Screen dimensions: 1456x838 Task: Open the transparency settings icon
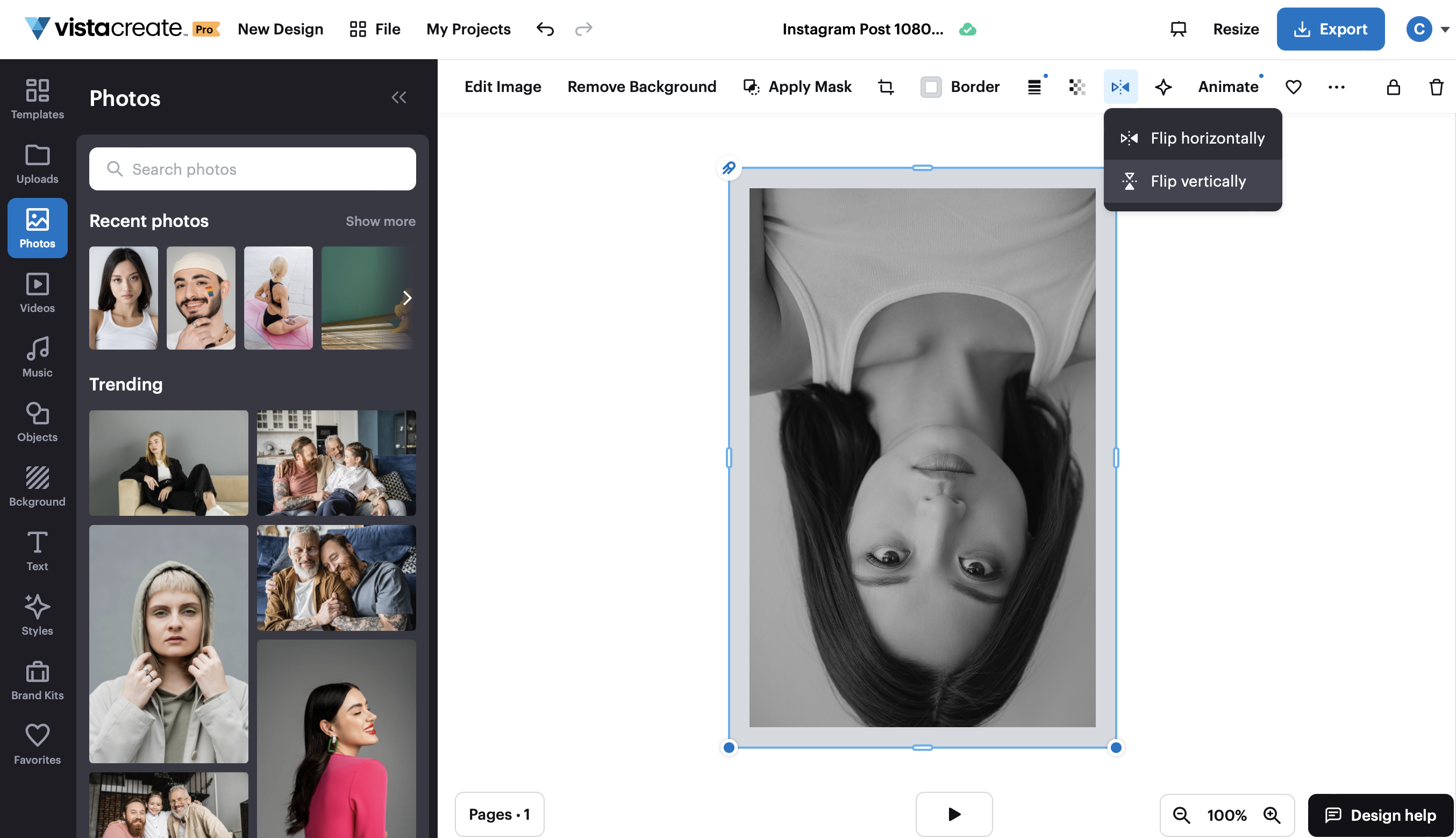coord(1077,87)
